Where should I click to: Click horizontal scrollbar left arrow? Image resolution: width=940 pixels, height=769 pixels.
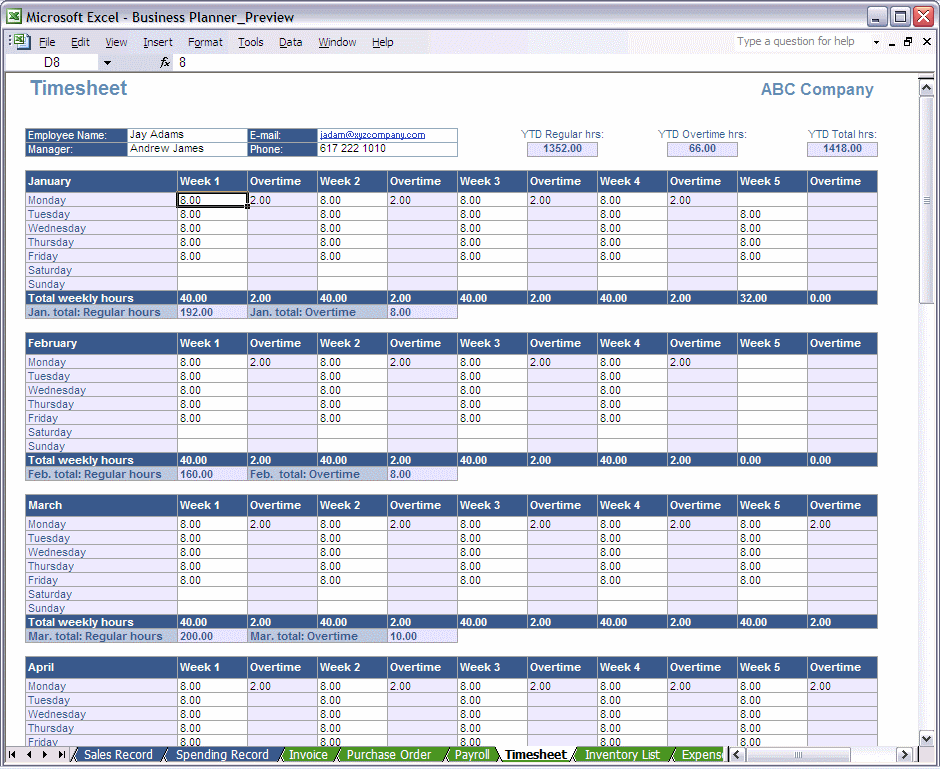coord(737,755)
